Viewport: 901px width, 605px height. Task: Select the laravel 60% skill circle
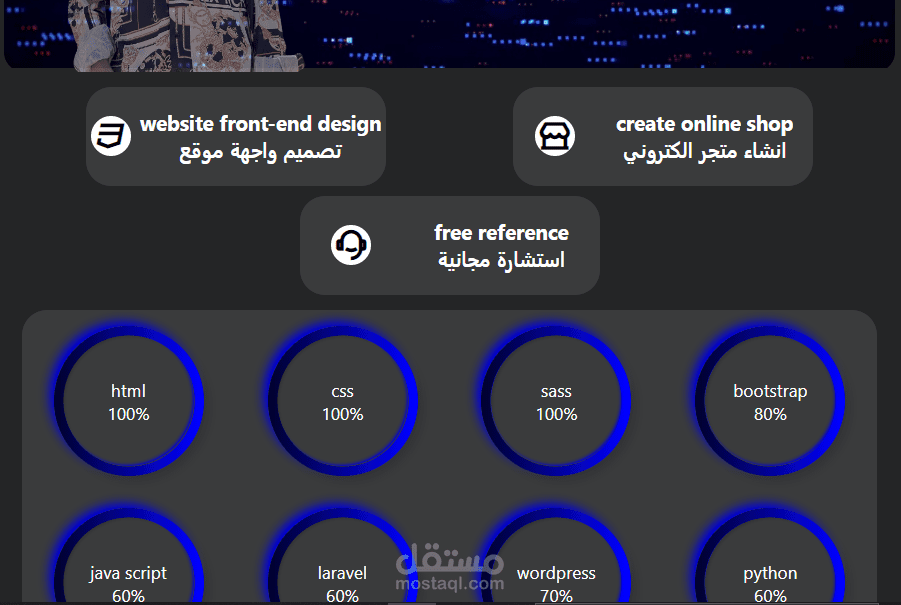click(x=342, y=555)
